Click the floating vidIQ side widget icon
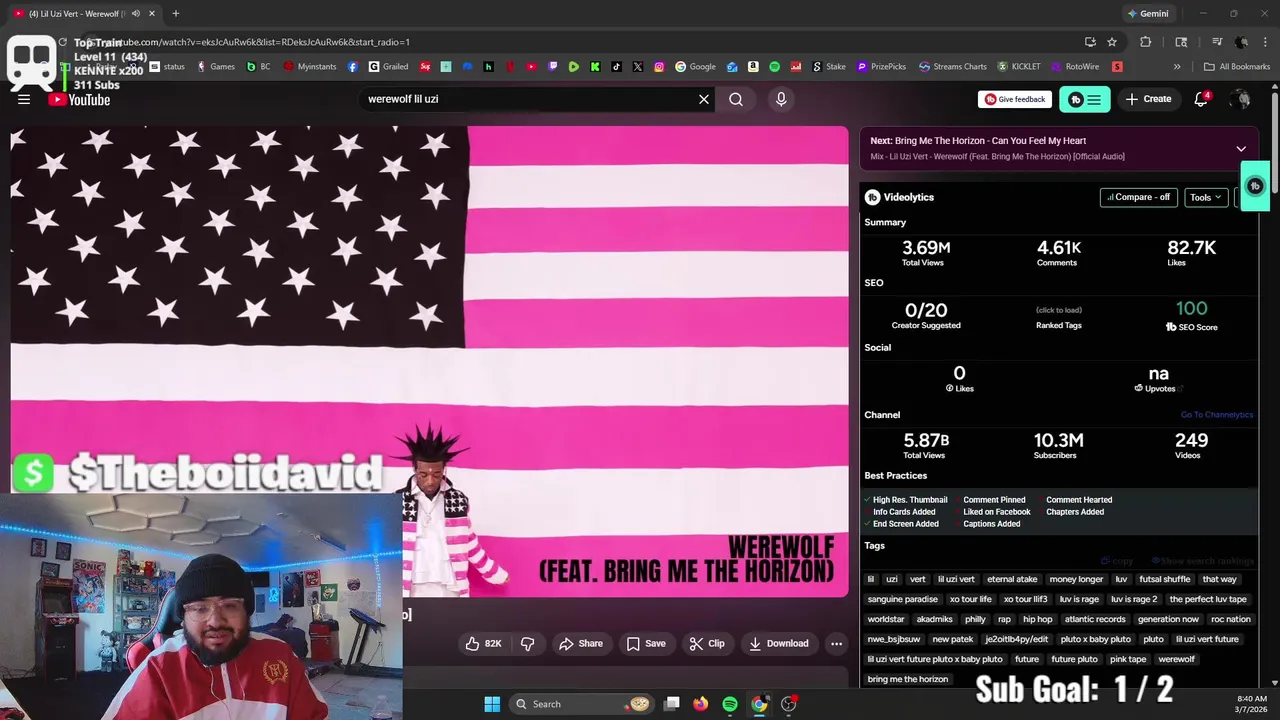 1256,186
